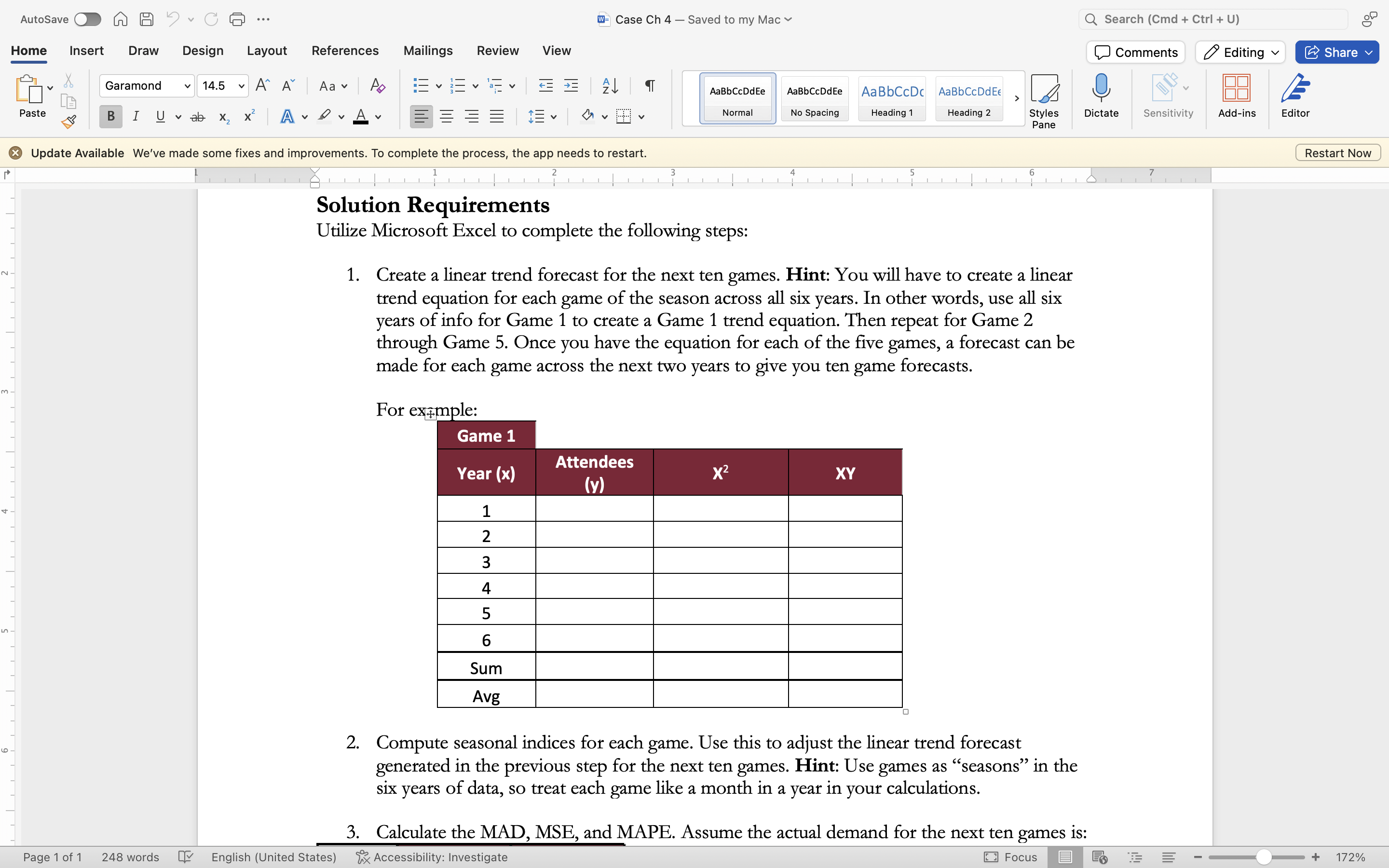Enable italic formatting
Image resolution: width=1389 pixels, height=868 pixels.
[136, 116]
